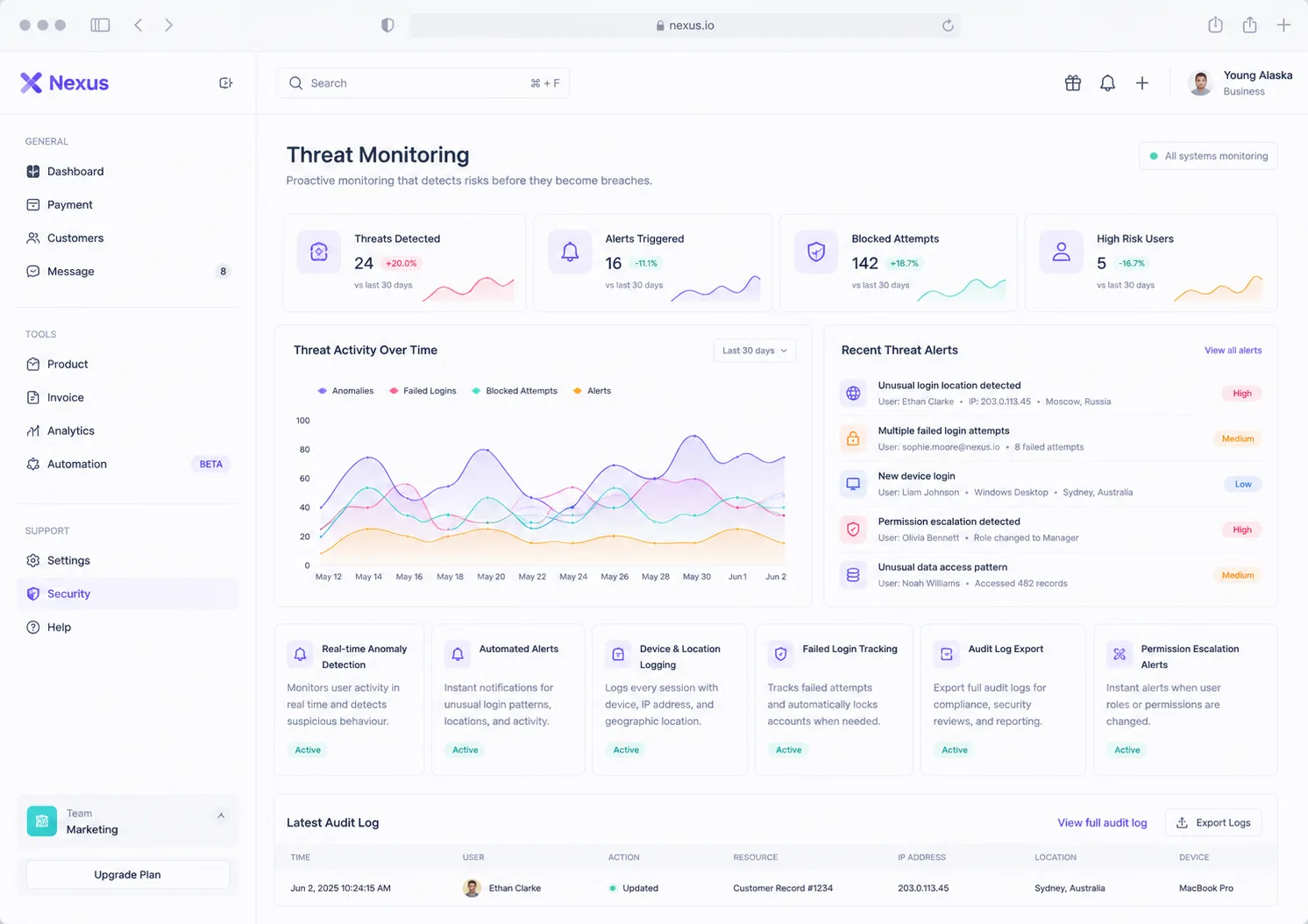This screenshot has height=924, width=1308.
Task: Click the Permission Escalation Alerts icon
Action: coord(1120,654)
